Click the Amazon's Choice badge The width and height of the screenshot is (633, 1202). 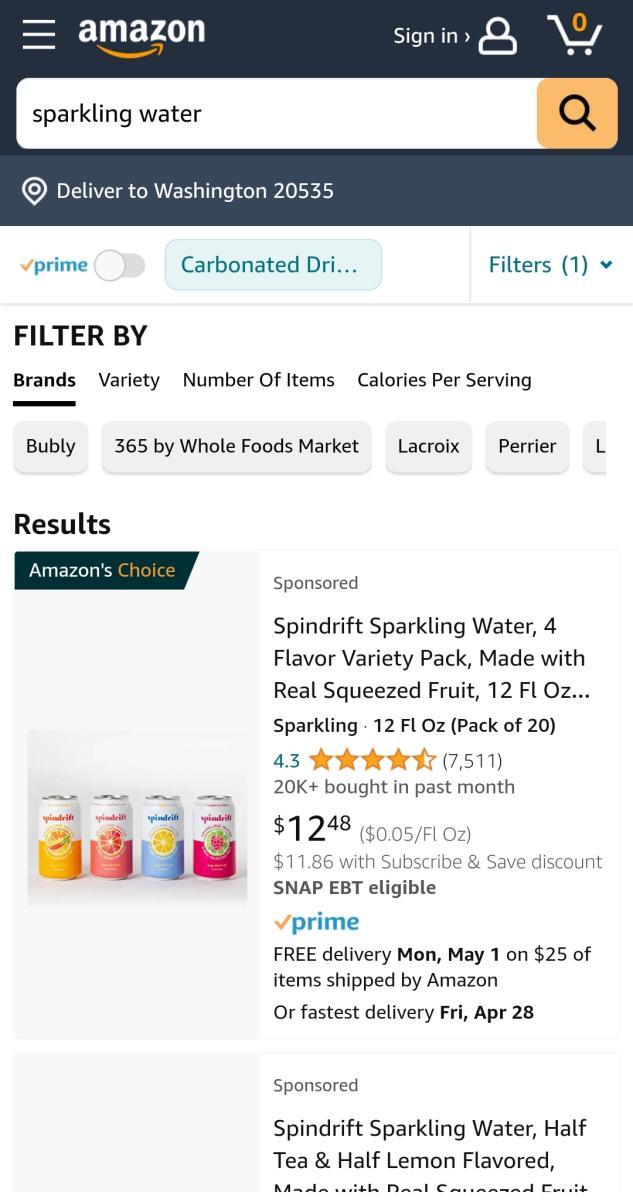tap(102, 570)
